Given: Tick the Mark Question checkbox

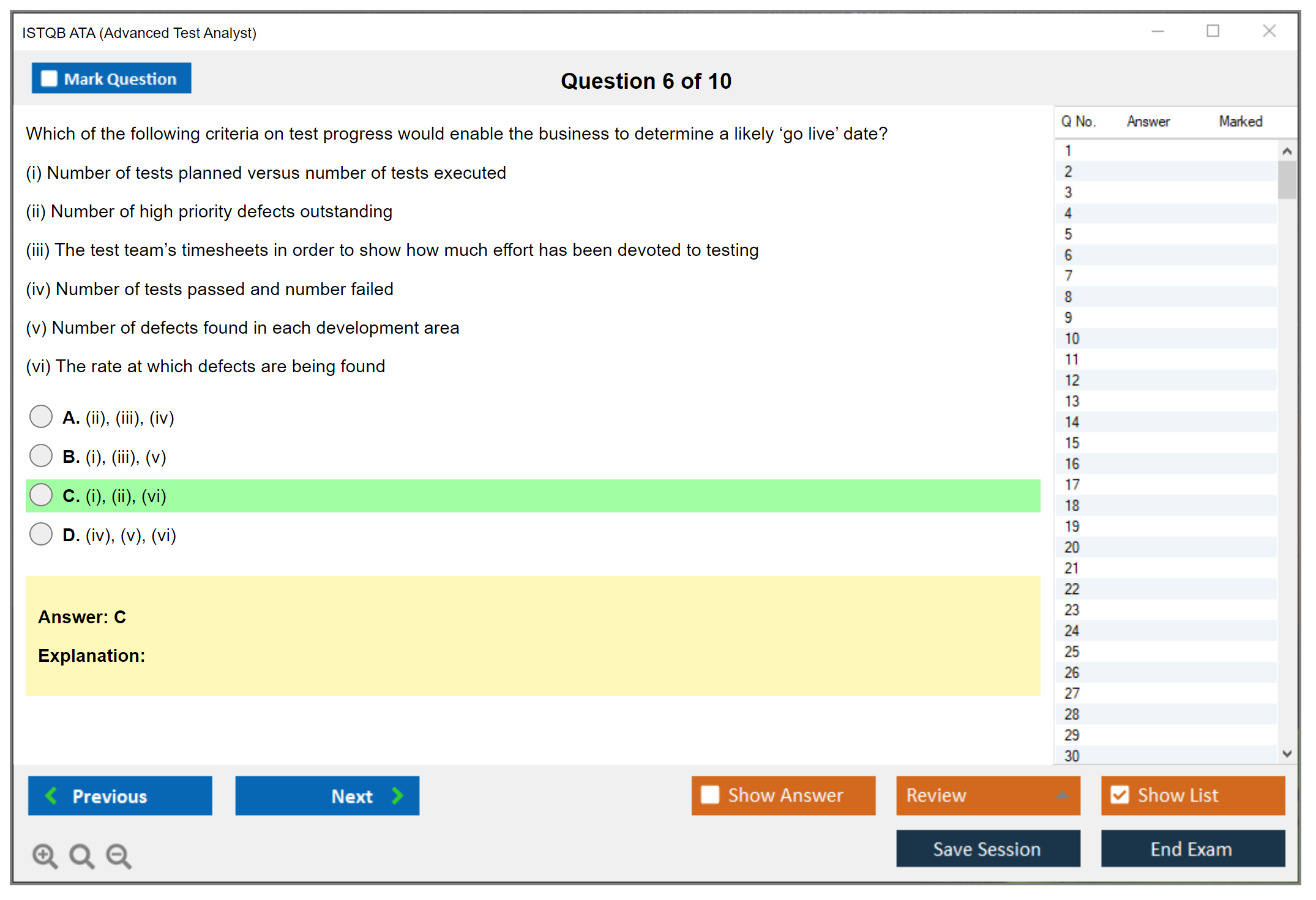Looking at the screenshot, I should (49, 78).
